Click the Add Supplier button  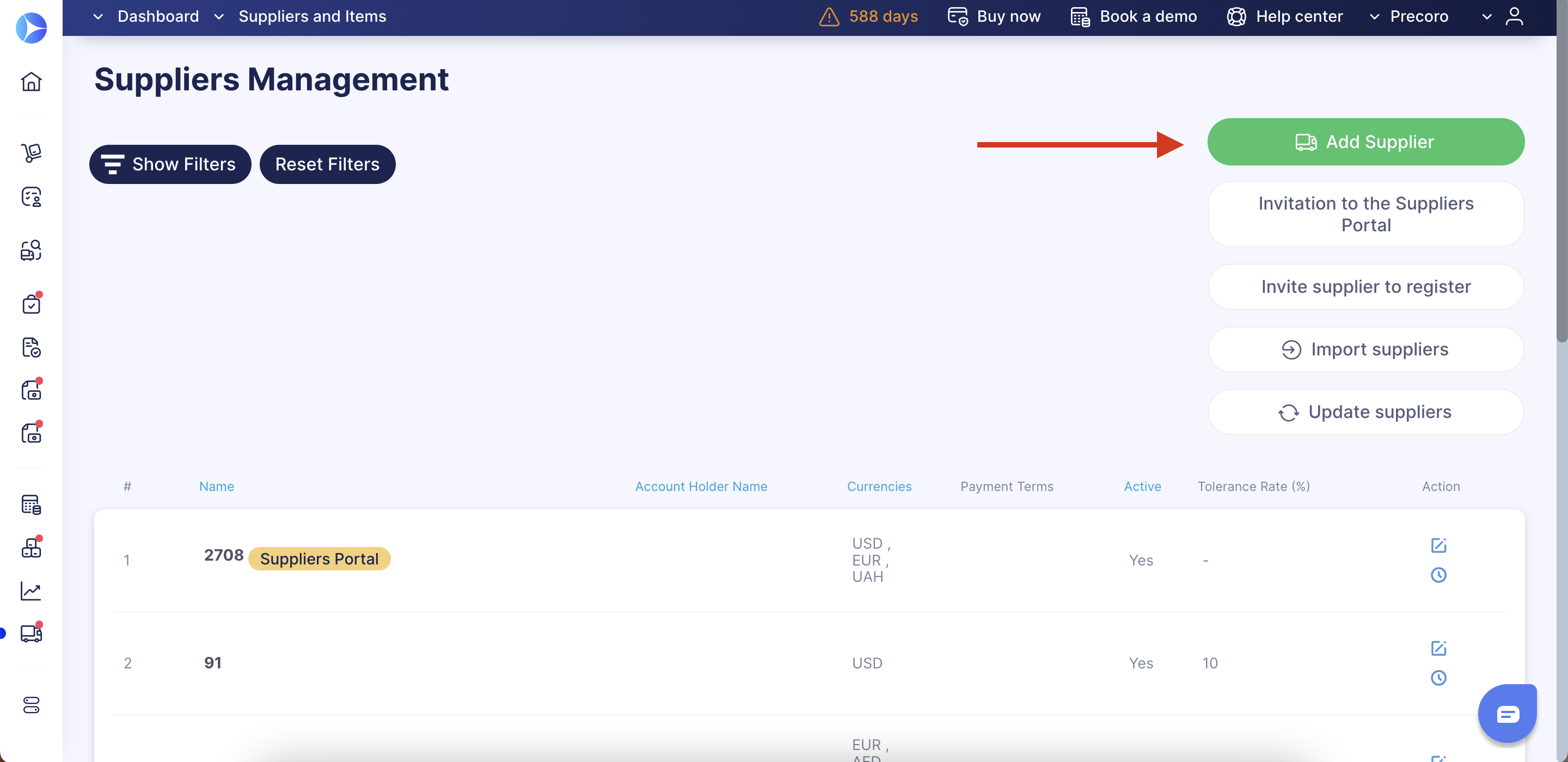coord(1365,142)
